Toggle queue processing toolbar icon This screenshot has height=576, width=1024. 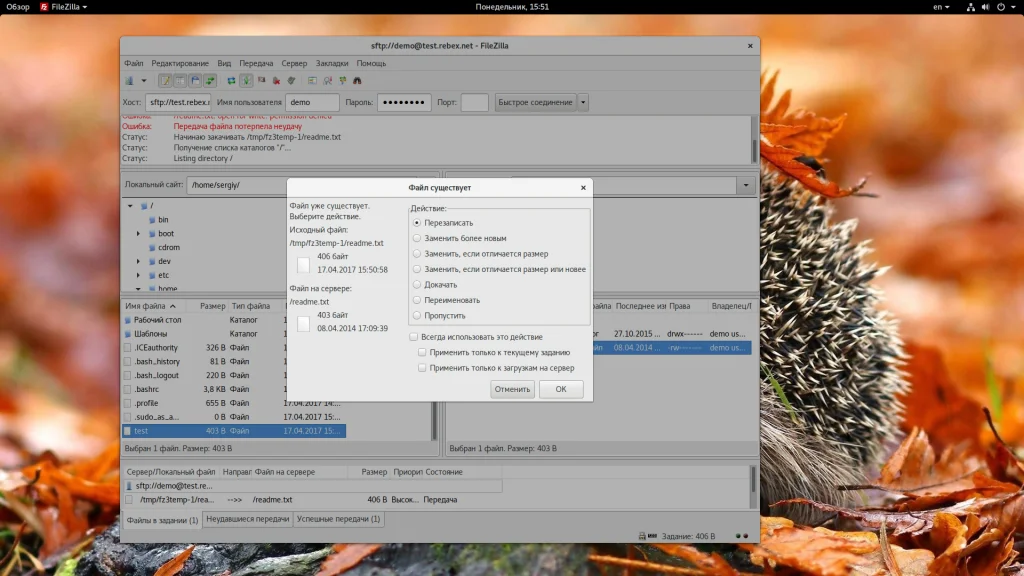(x=246, y=81)
